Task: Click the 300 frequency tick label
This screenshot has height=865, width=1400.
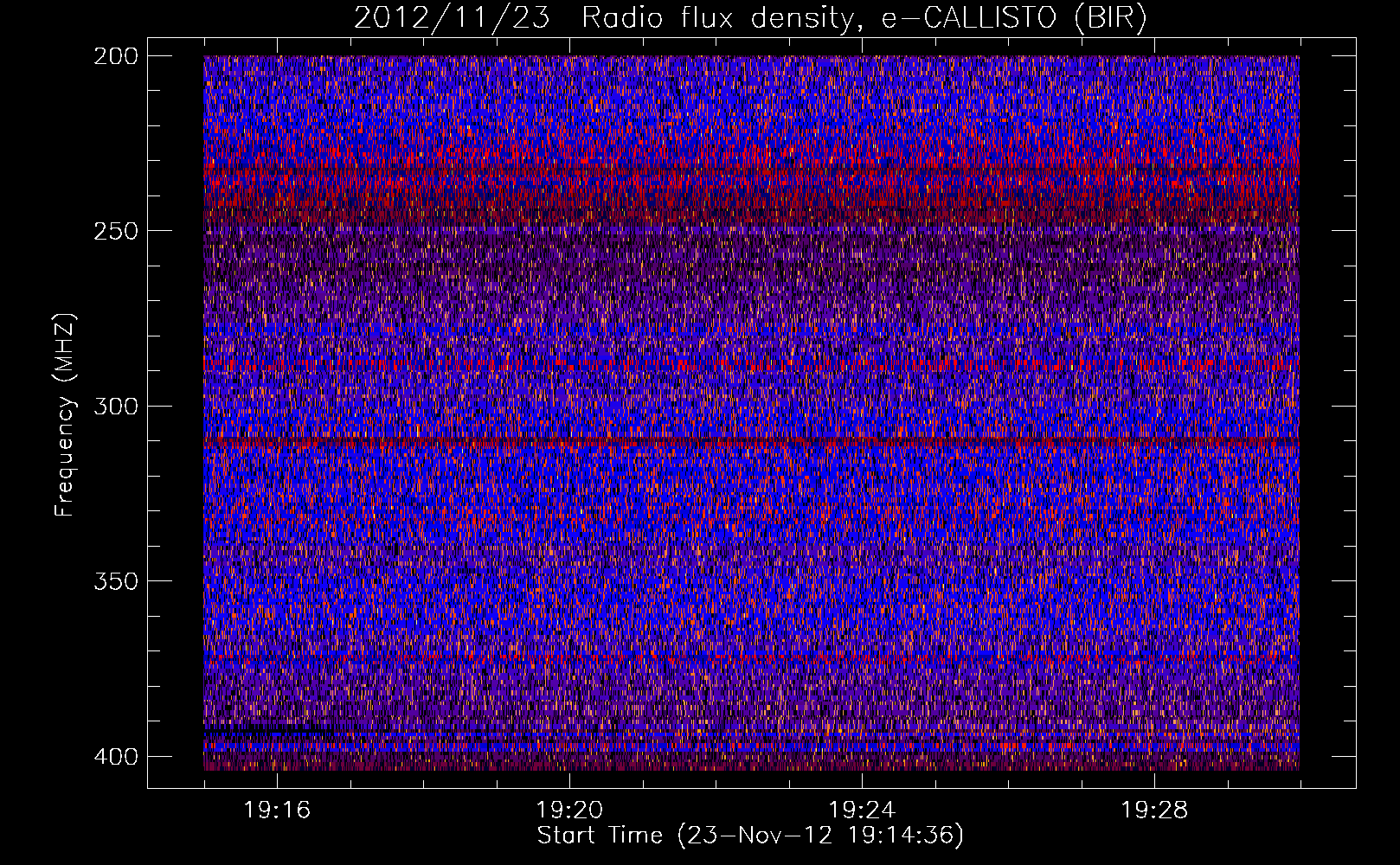Action: point(115,407)
